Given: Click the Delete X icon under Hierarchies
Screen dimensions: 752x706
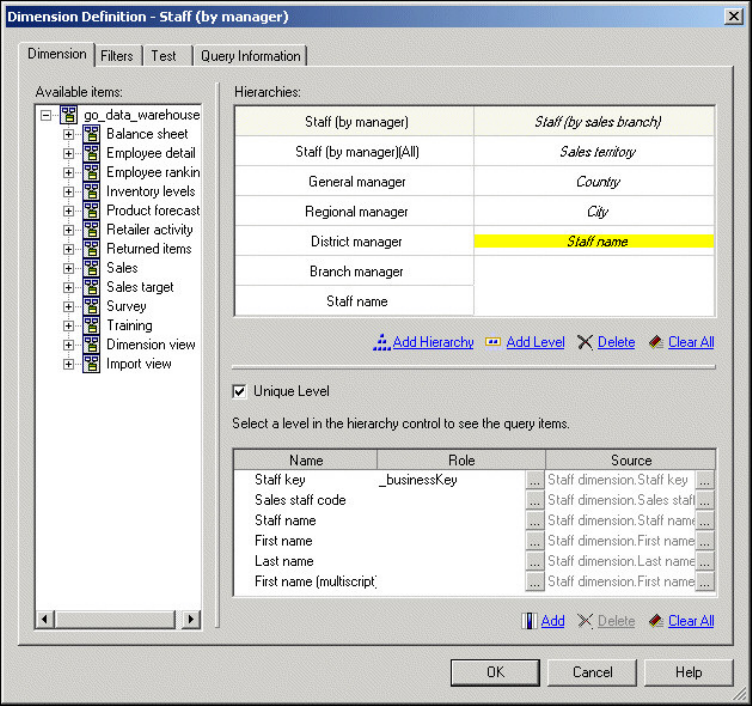Looking at the screenshot, I should tap(585, 342).
